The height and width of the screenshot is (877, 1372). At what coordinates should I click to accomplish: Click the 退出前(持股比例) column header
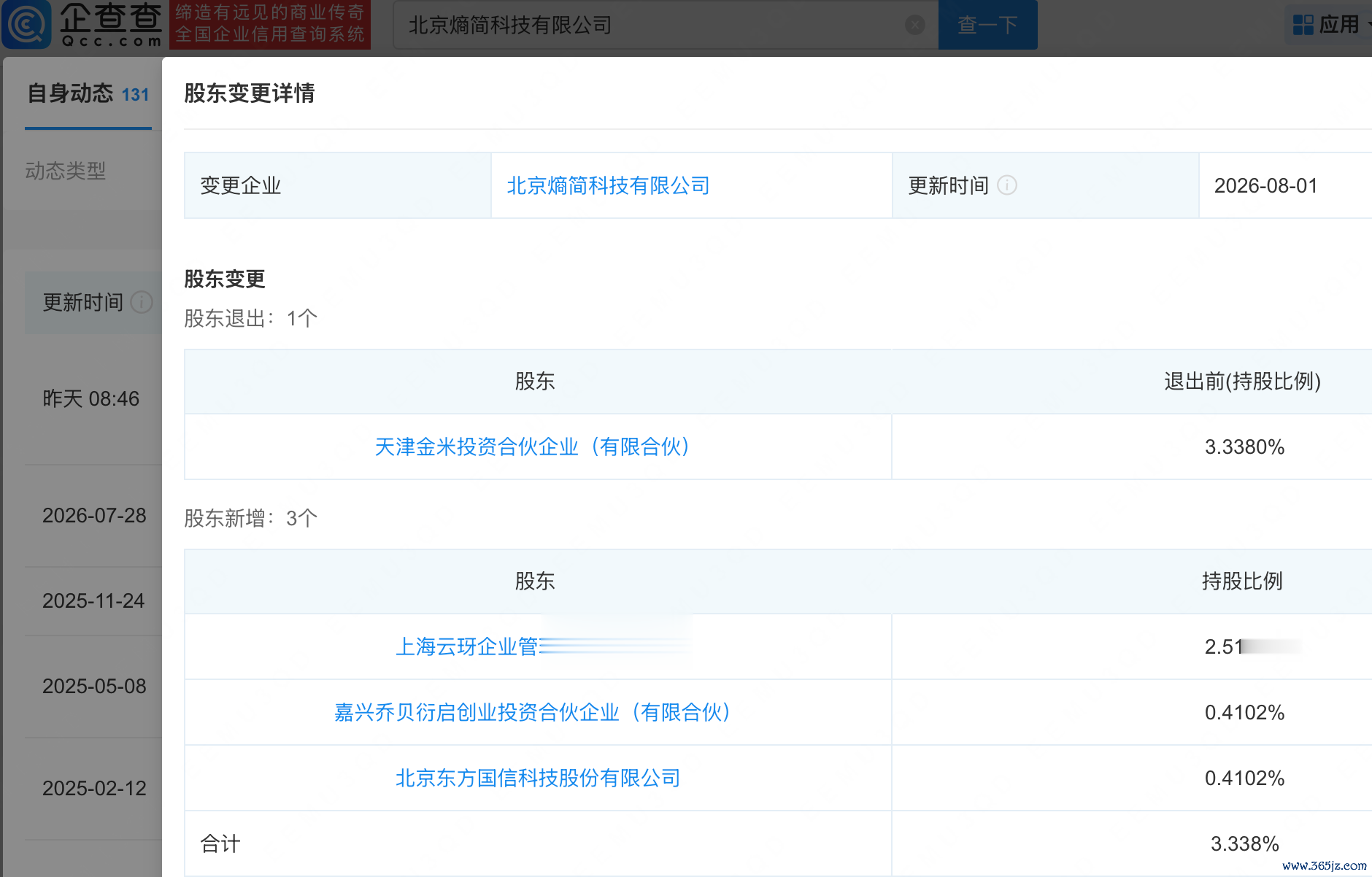pos(1242,381)
